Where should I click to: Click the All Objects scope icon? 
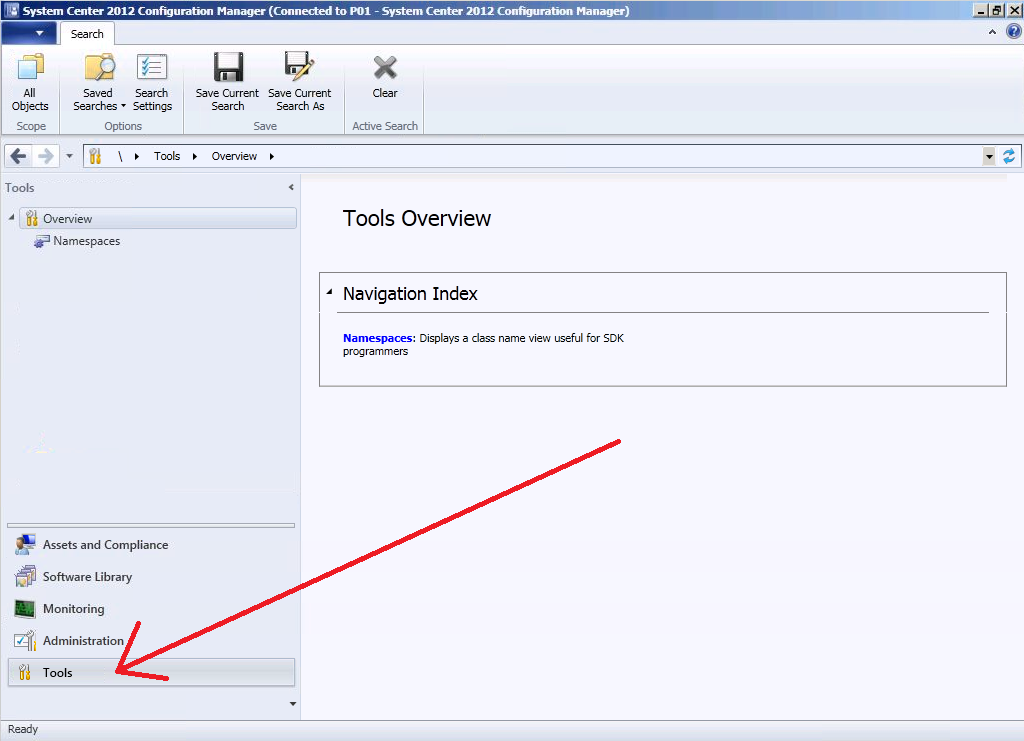pyautogui.click(x=30, y=68)
